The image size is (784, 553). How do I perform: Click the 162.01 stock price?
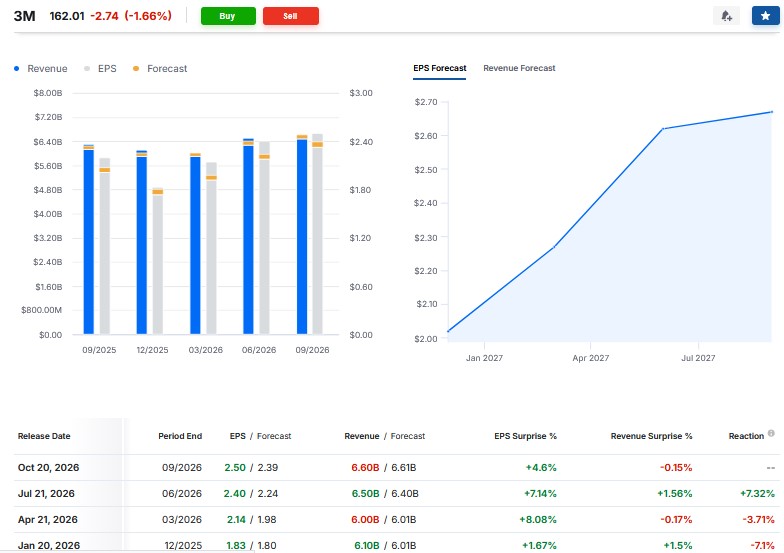click(x=67, y=16)
